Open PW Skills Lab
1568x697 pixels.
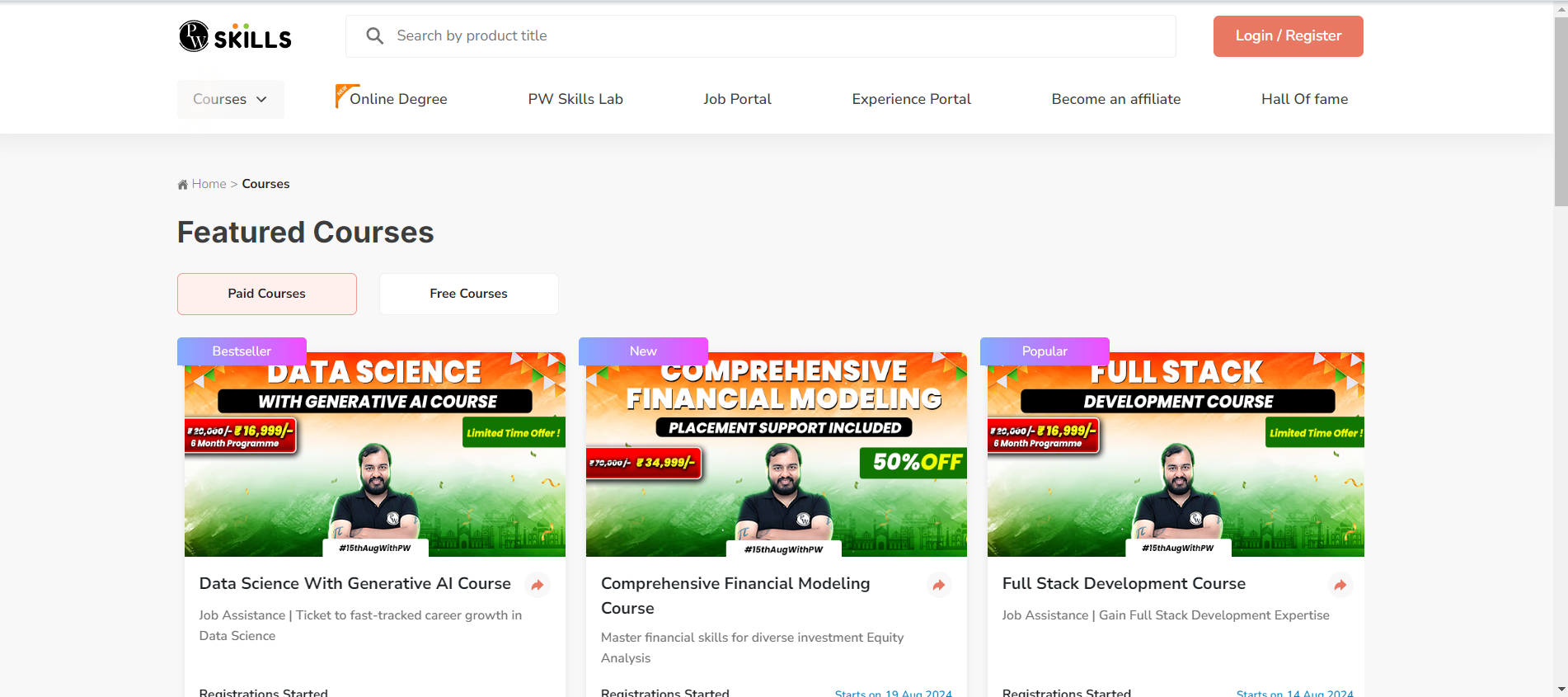575,99
